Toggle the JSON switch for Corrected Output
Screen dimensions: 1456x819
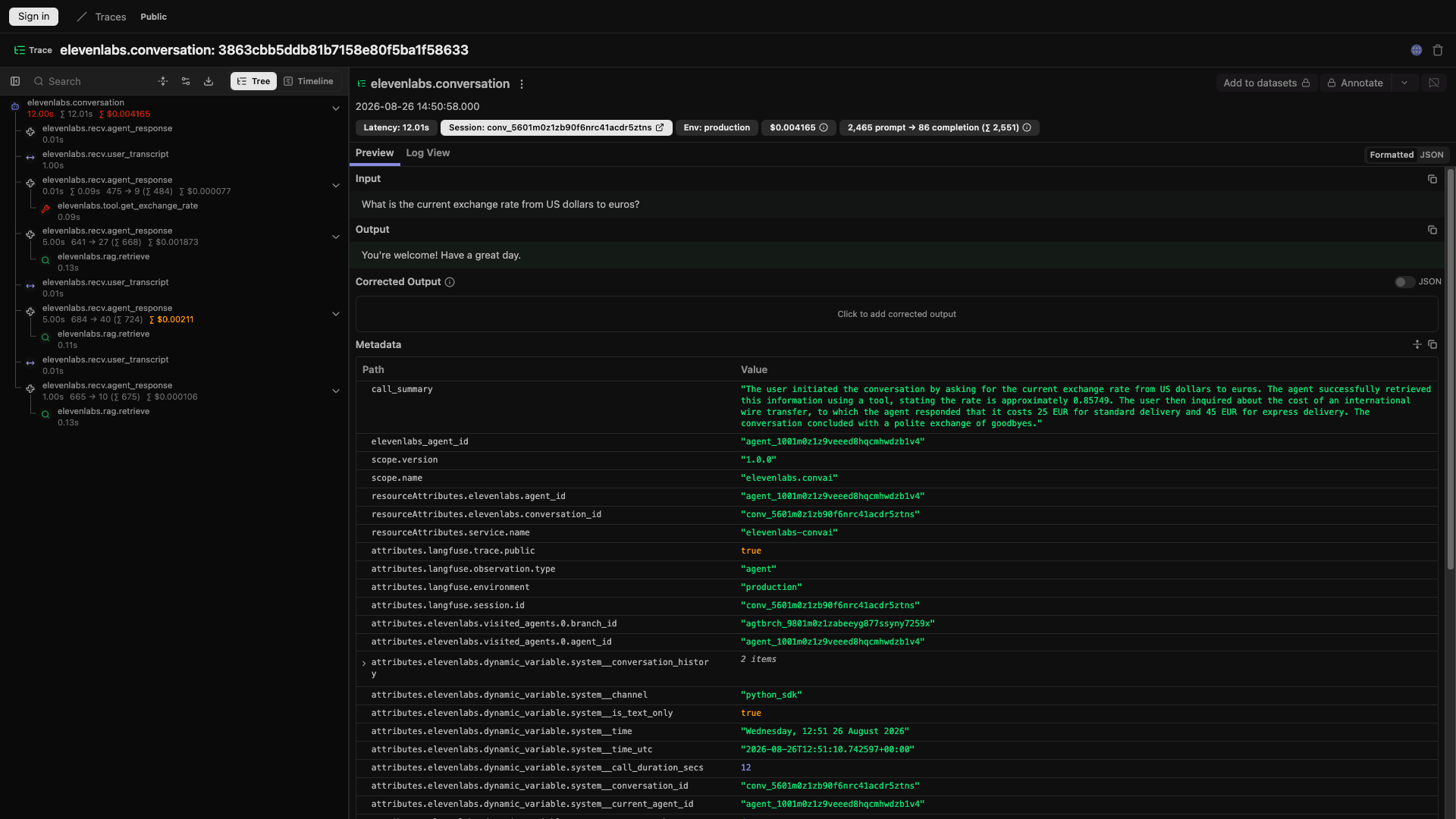tap(1404, 282)
